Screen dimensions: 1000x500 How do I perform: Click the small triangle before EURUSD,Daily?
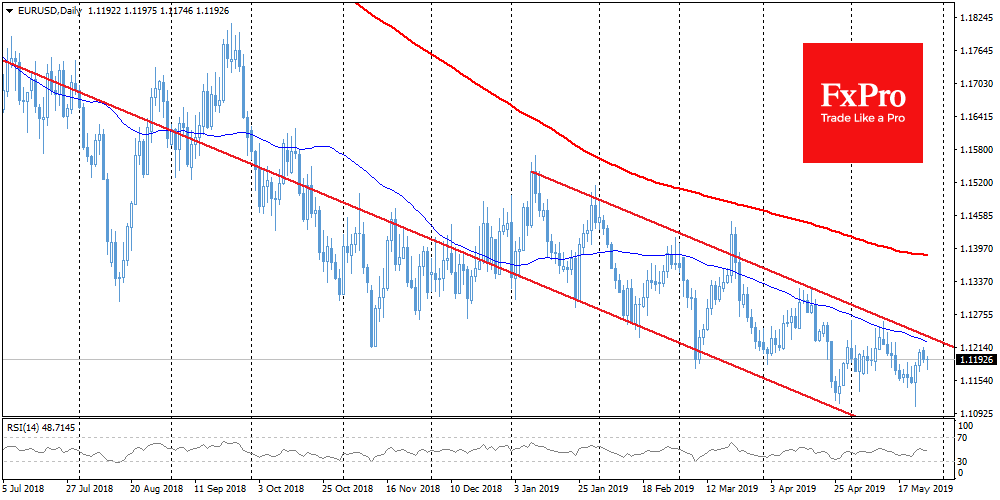(9, 8)
